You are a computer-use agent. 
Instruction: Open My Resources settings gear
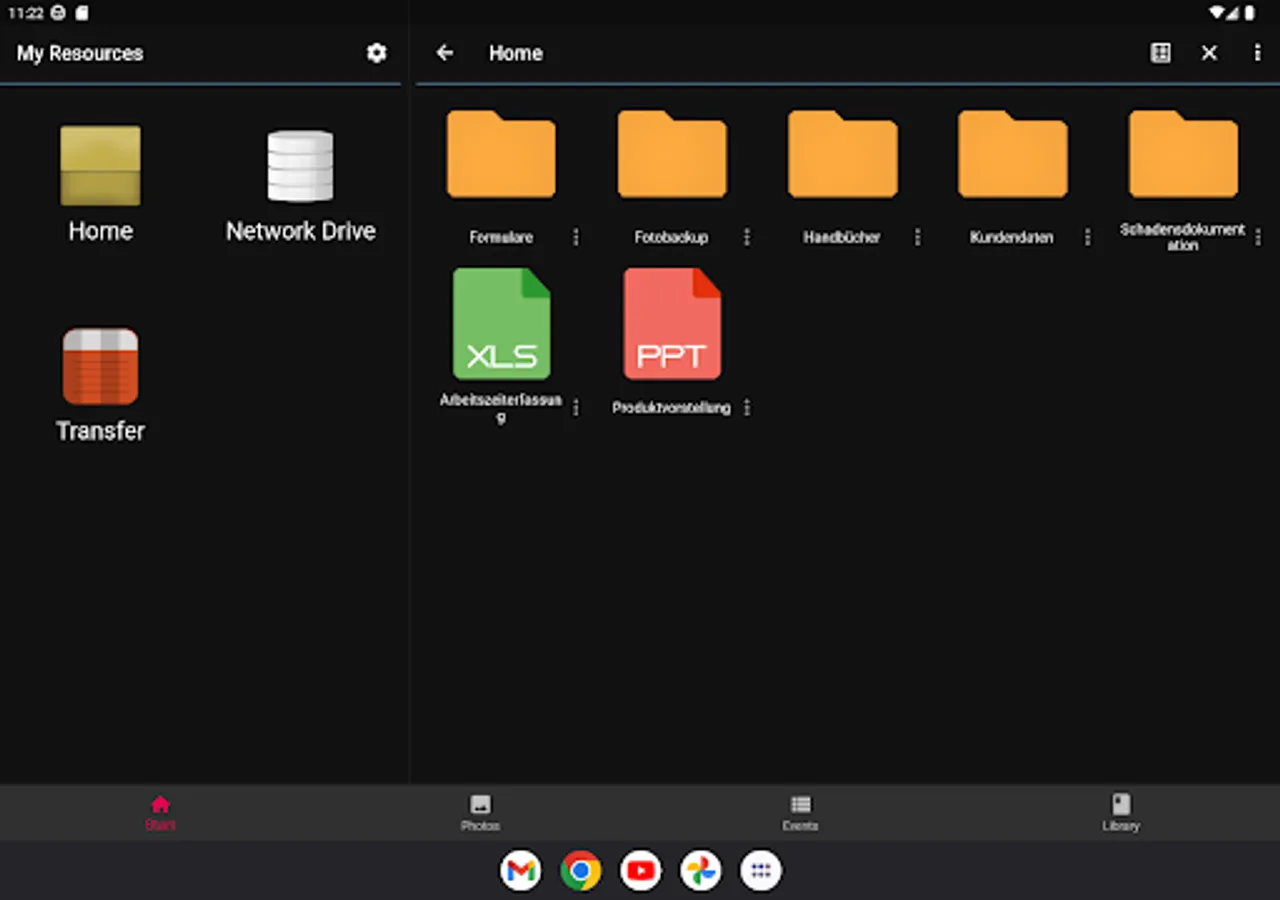click(376, 53)
